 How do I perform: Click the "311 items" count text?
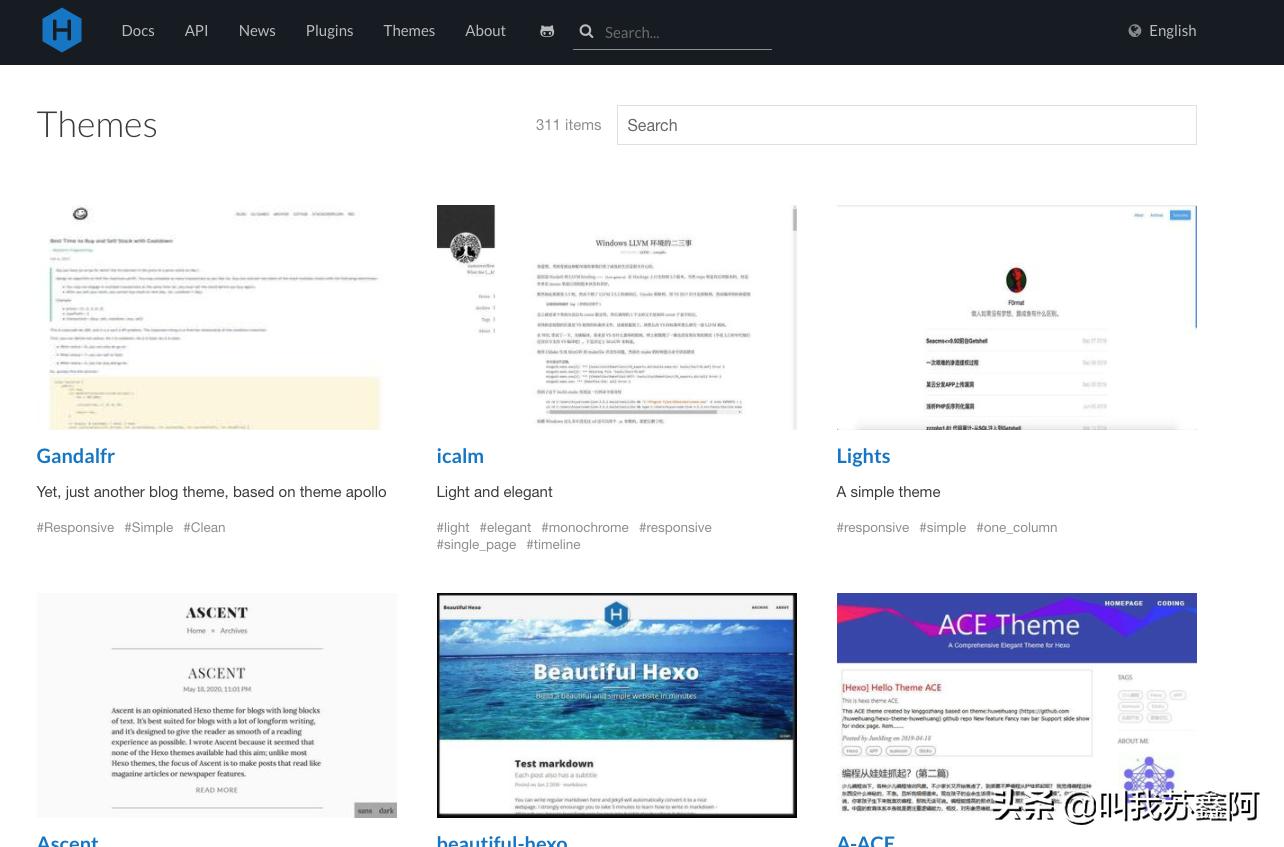[568, 125]
